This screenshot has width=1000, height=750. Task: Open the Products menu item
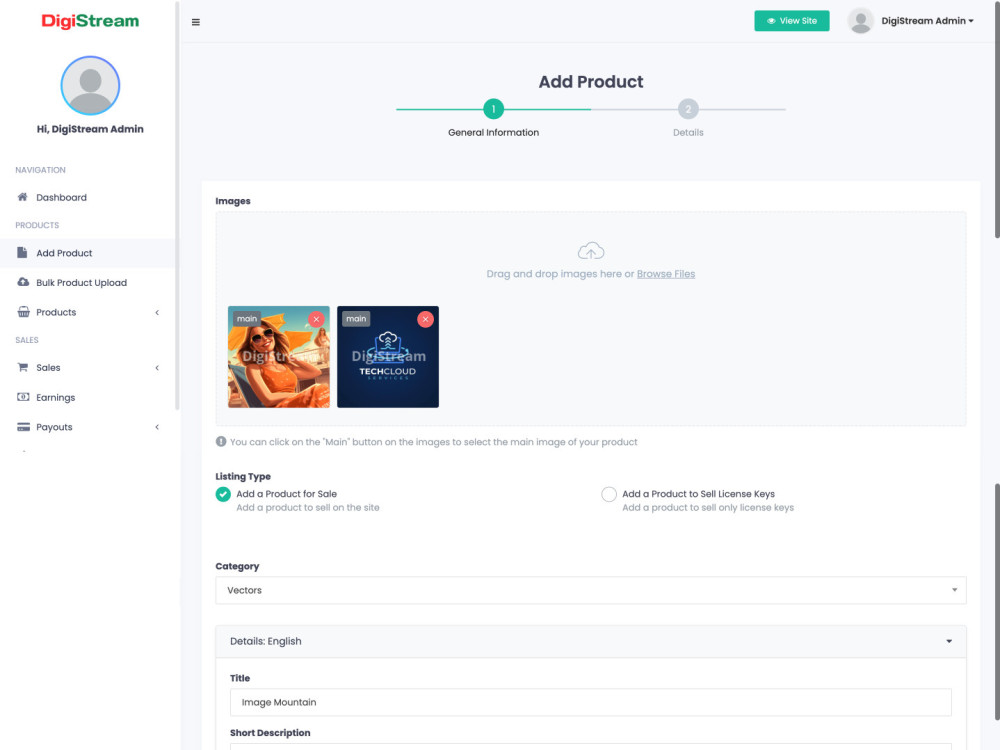pos(56,312)
